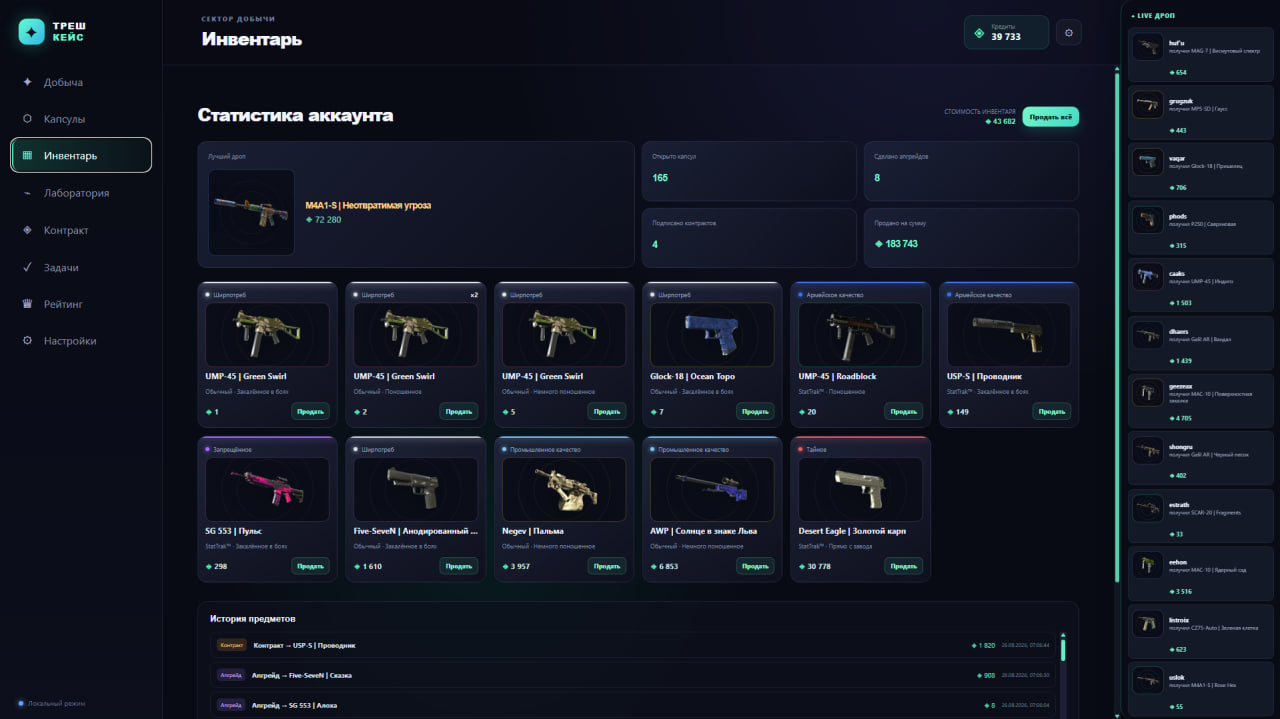Screen dimensions: 1280x719
Task: Open Добыча via its sparkle icon
Action: click(x=27, y=82)
